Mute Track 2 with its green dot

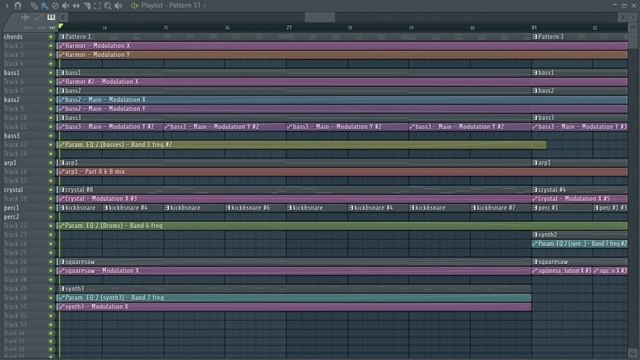51,46
